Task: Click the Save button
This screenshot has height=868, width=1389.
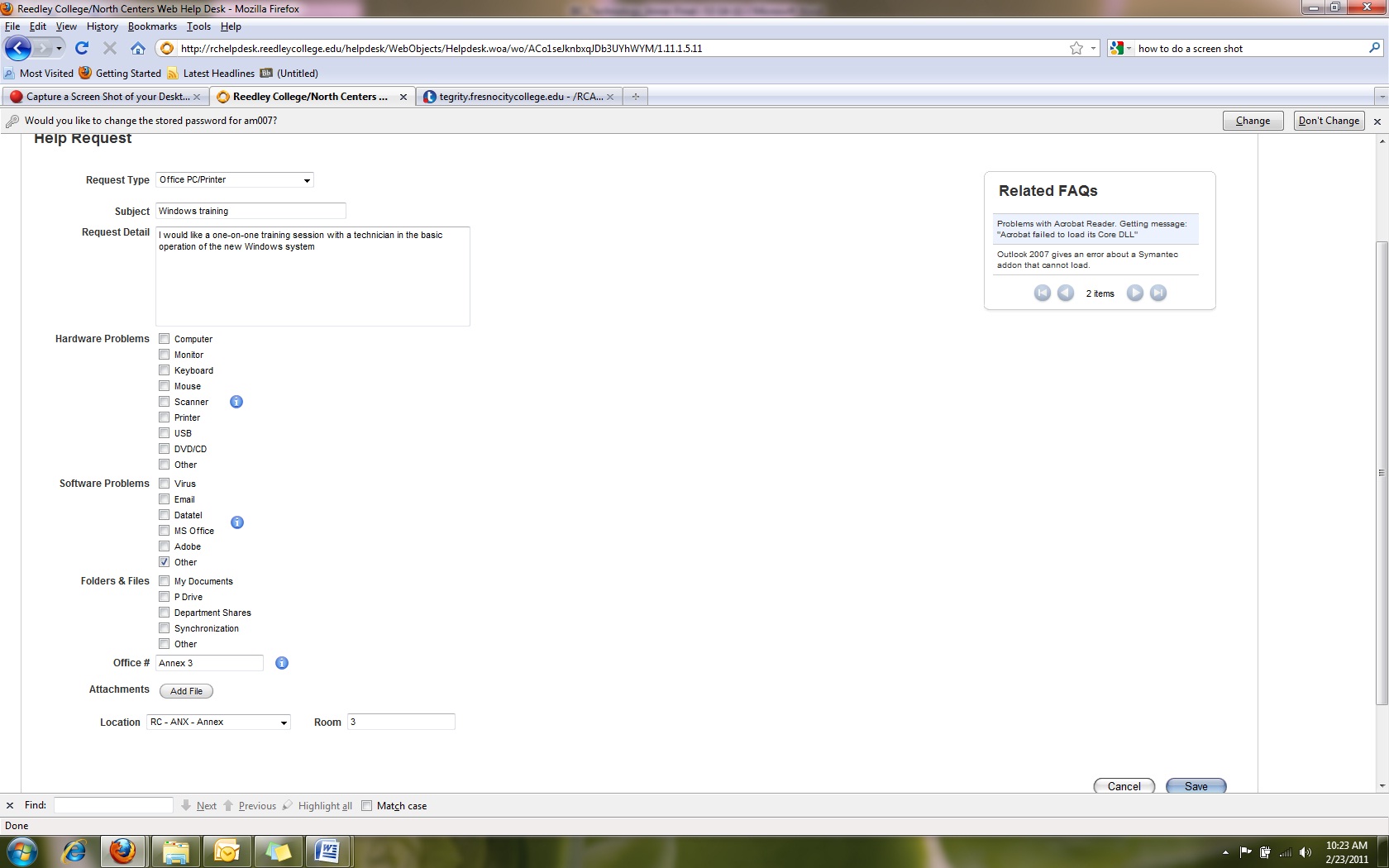Action: click(x=1196, y=786)
